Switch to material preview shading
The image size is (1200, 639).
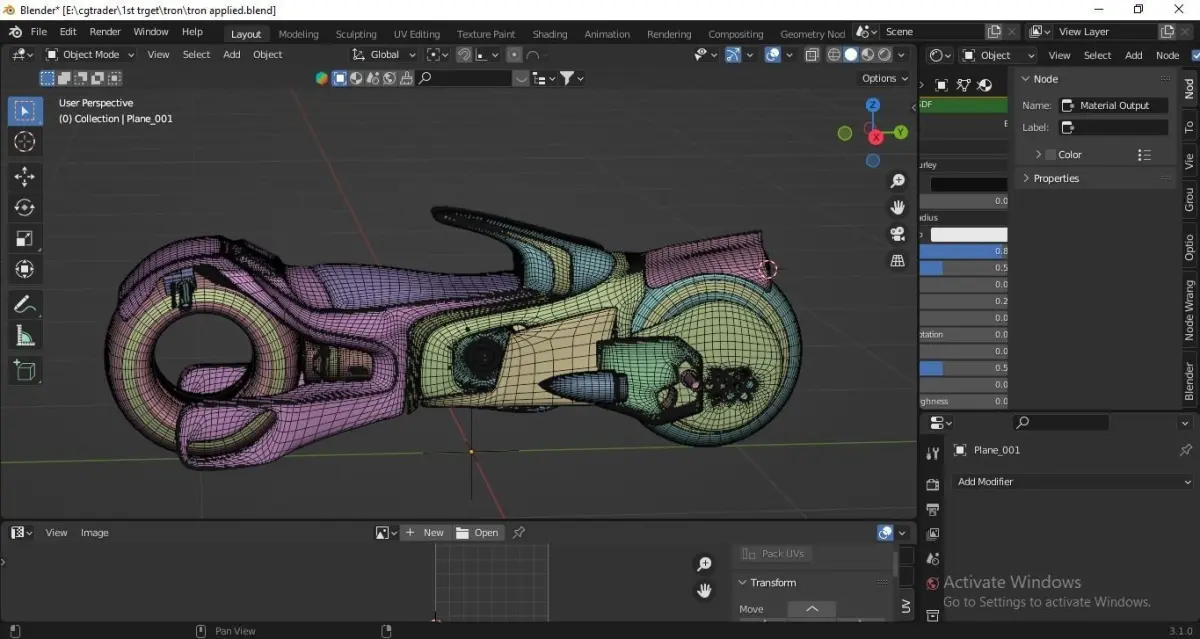coord(868,55)
